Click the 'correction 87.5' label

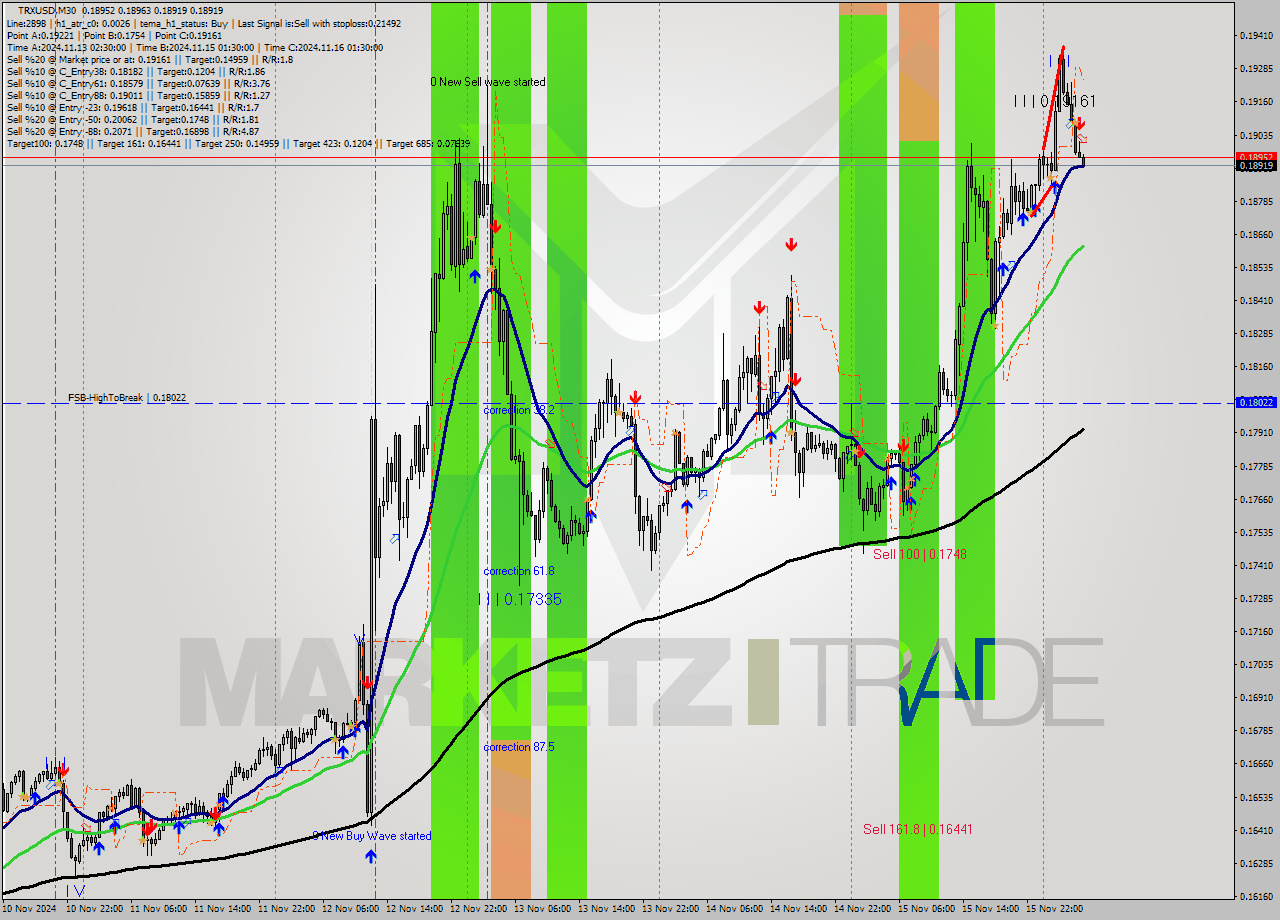coord(519,747)
